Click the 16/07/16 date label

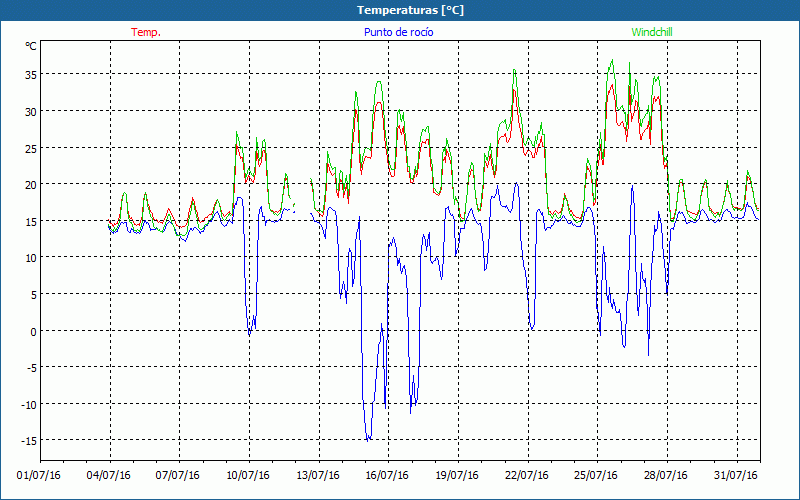point(387,476)
